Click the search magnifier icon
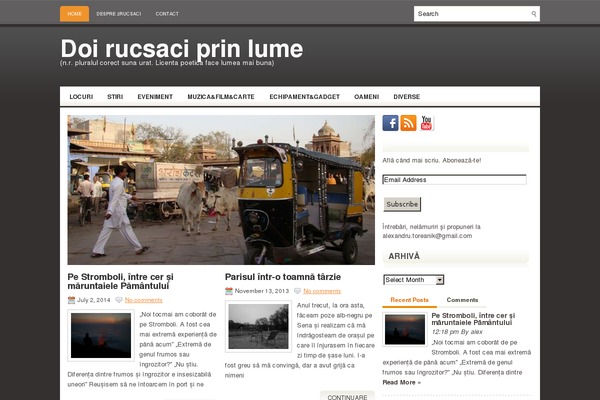The image size is (600, 400). click(x=534, y=14)
